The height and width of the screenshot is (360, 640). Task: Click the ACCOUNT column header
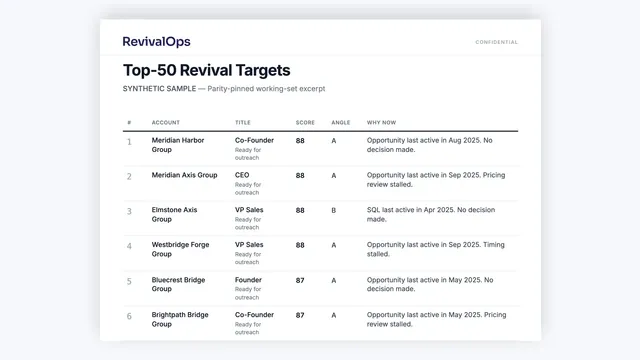166,122
